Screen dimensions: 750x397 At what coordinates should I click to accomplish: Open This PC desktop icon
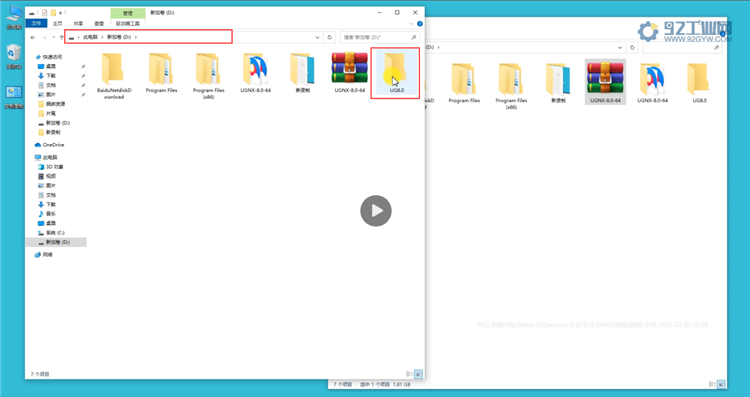pyautogui.click(x=14, y=18)
